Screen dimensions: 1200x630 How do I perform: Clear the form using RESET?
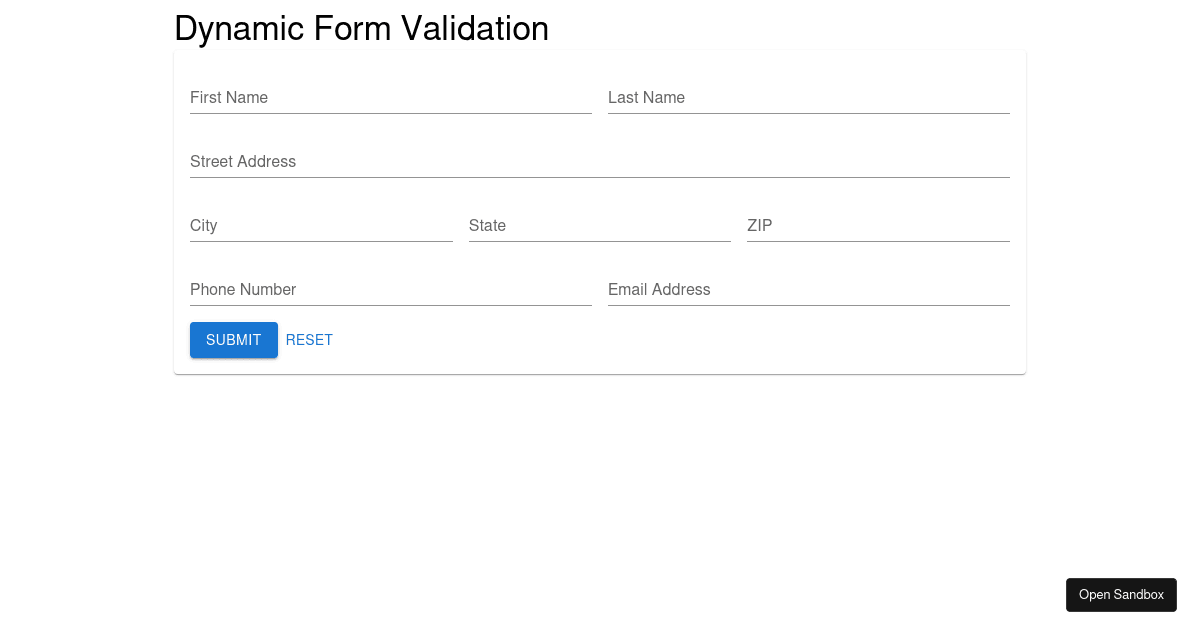tap(309, 340)
